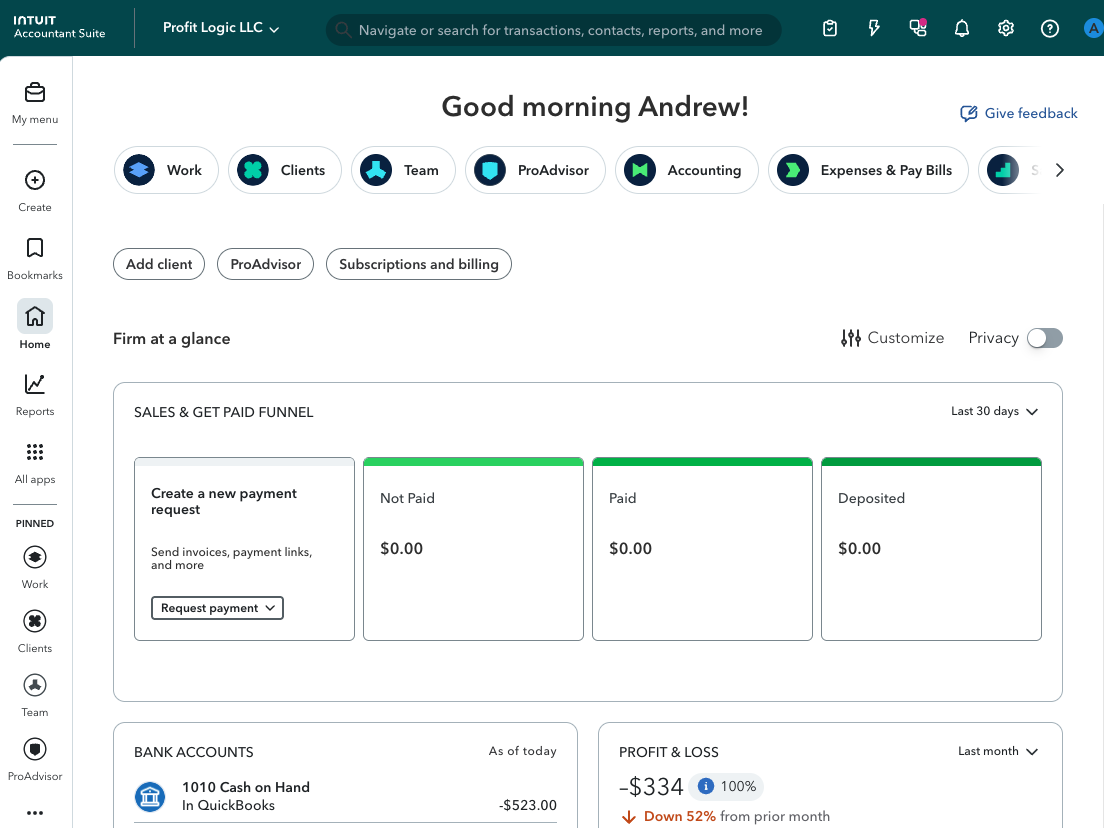Click the Subscriptions and billing button

click(418, 264)
